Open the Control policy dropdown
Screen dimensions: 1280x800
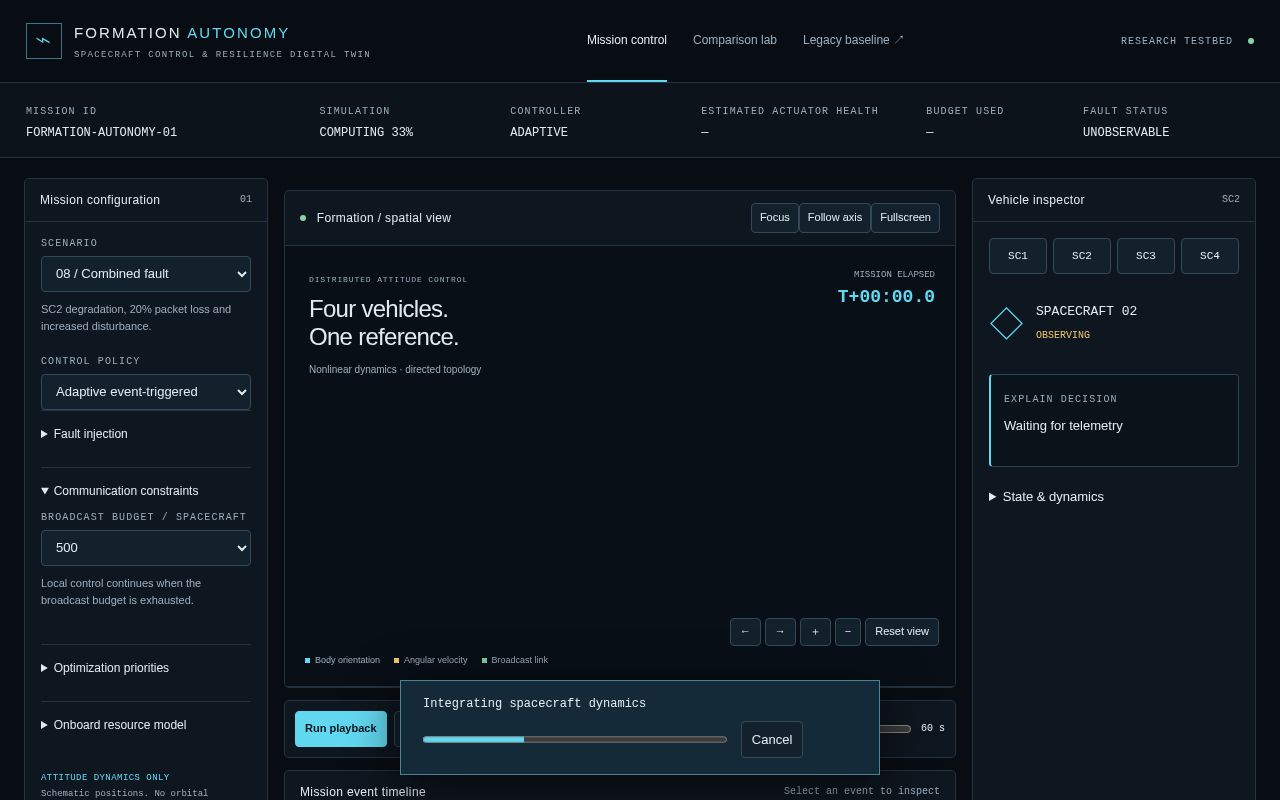pos(146,392)
